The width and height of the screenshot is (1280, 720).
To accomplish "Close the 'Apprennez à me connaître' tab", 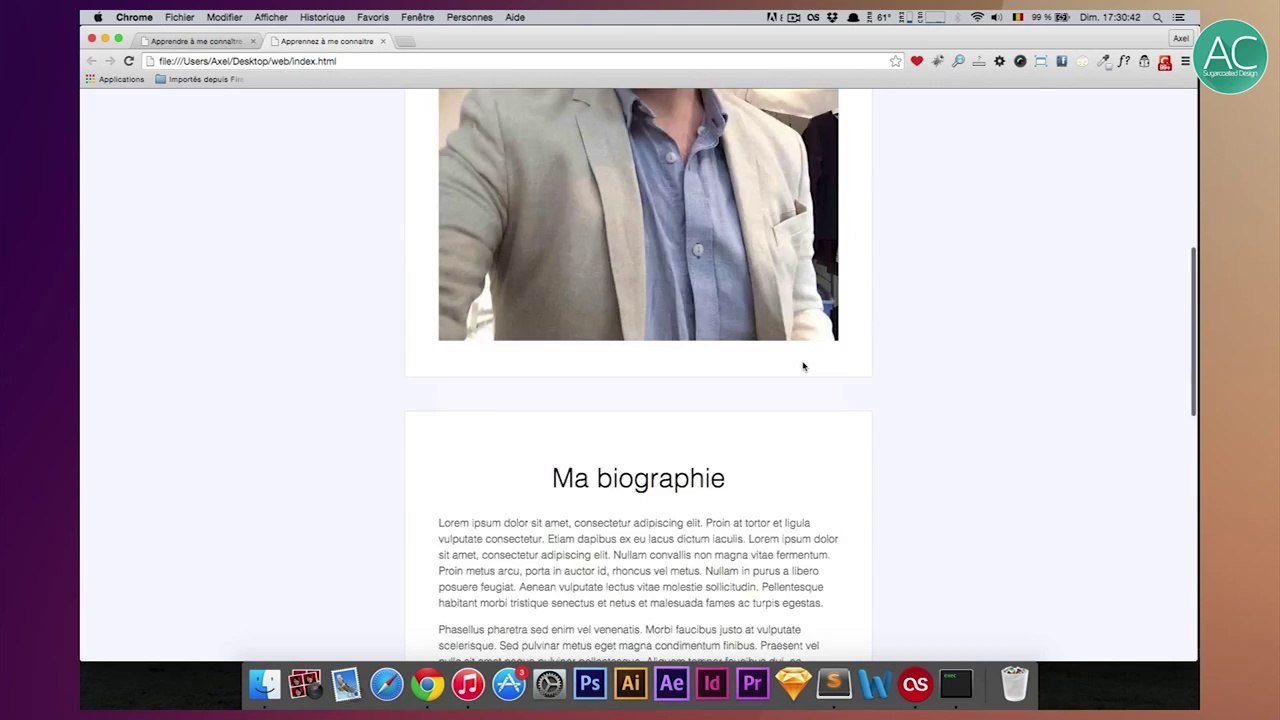I will point(383,41).
